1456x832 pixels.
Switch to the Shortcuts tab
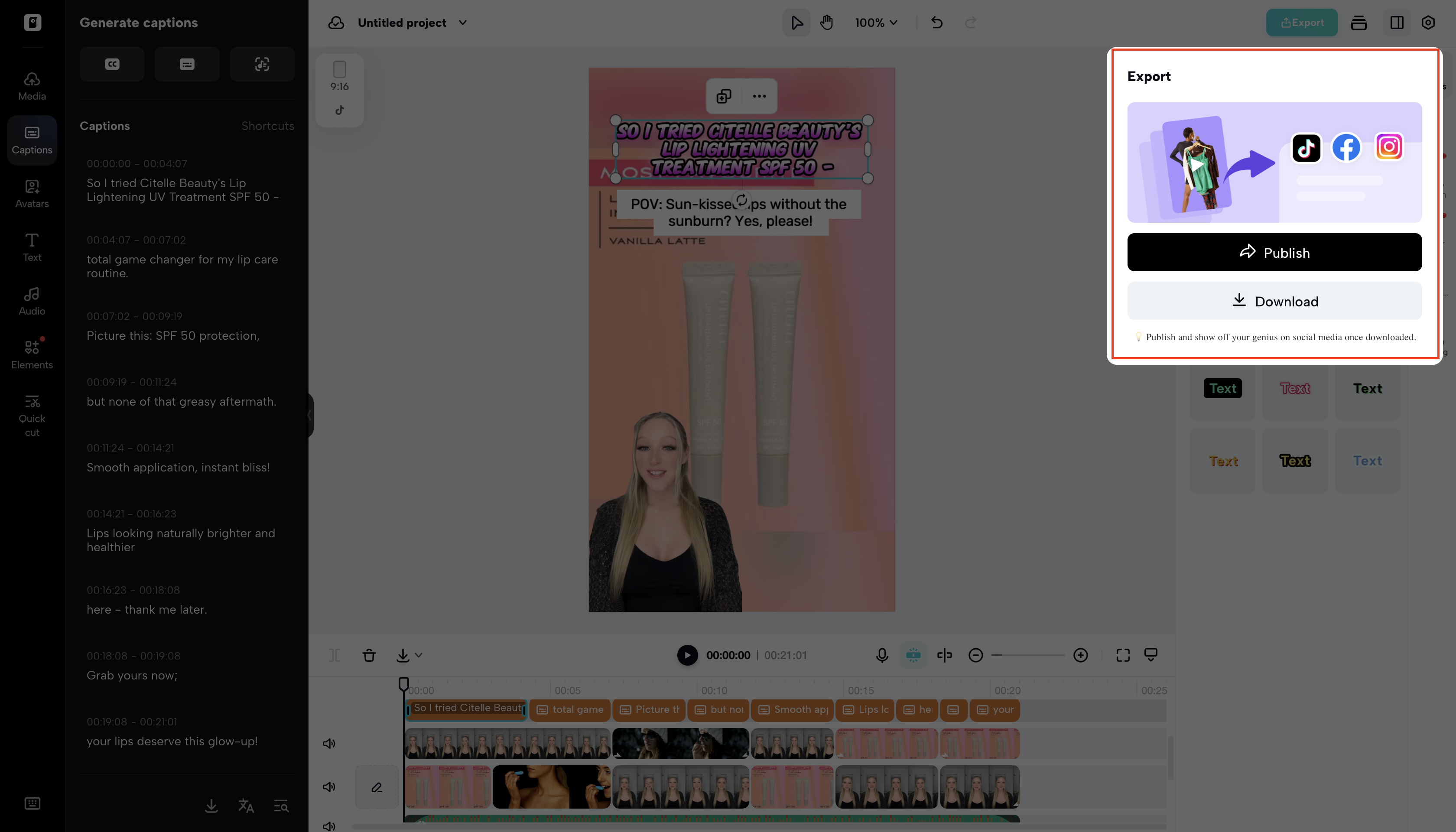pos(267,126)
